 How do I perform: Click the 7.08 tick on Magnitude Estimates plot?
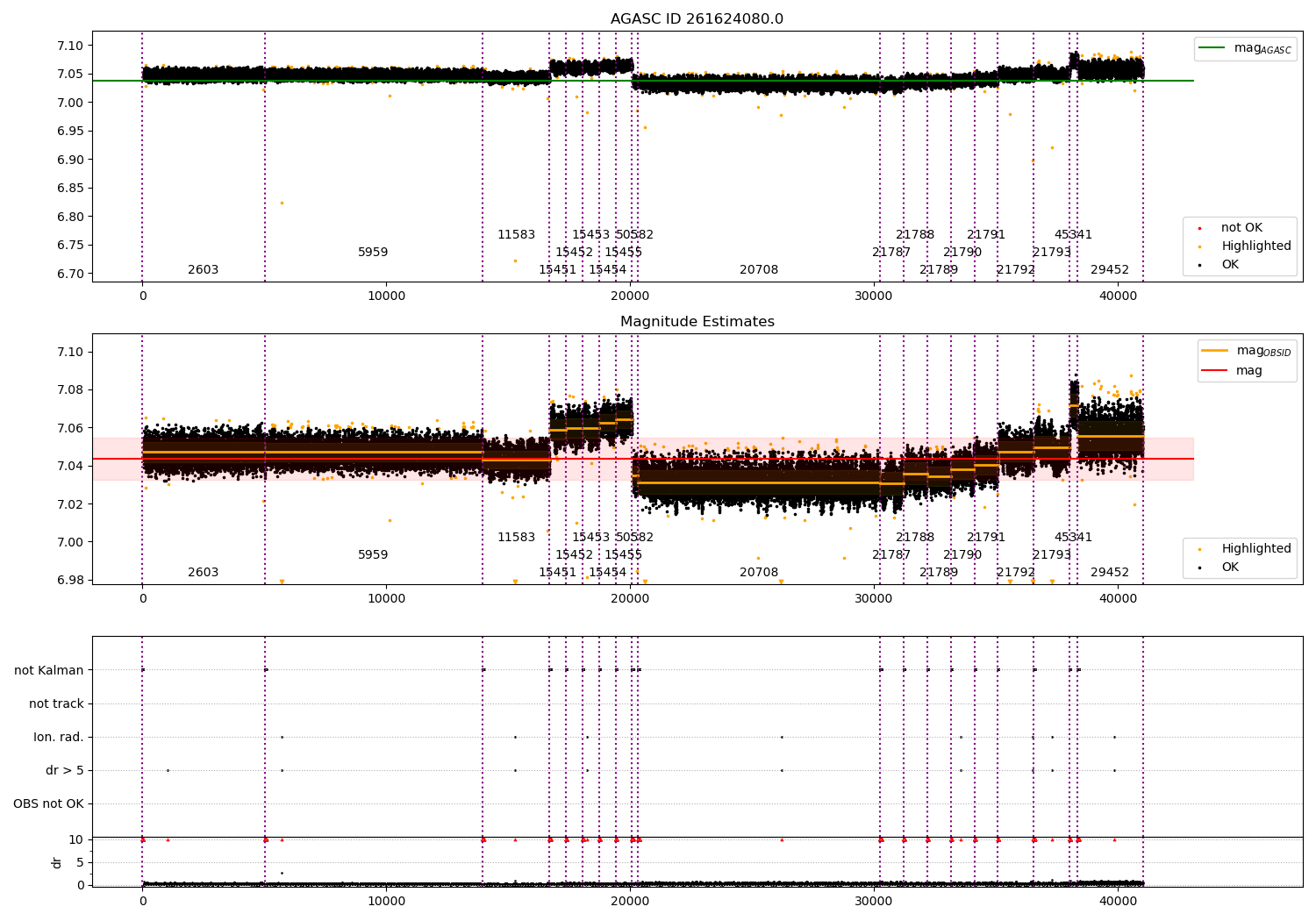[73, 390]
